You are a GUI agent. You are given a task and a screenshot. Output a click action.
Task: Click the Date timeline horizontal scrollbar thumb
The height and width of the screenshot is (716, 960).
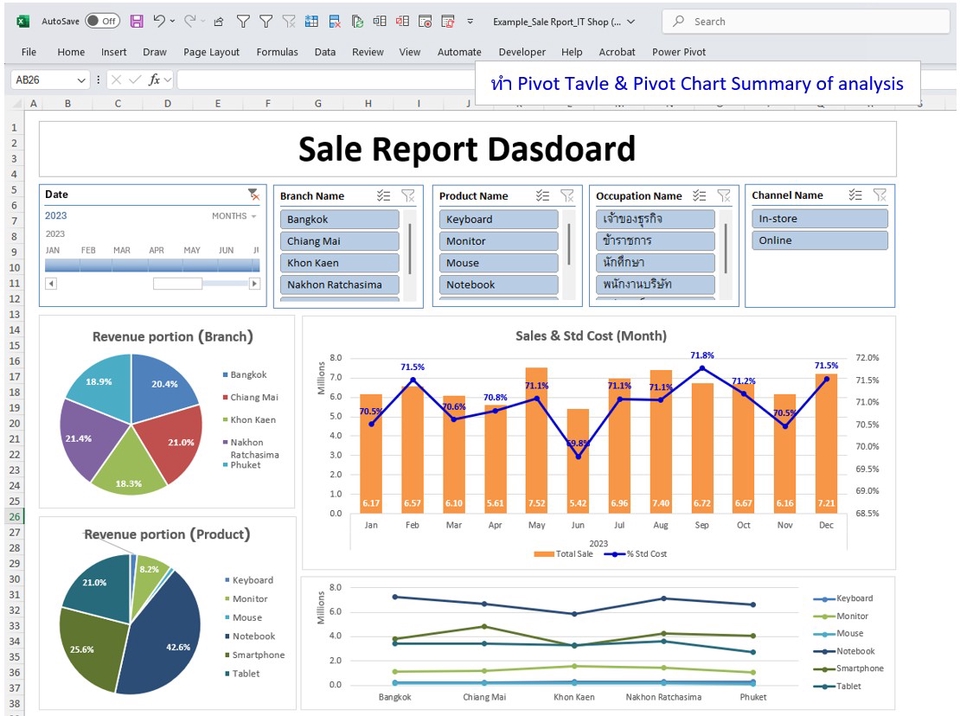pyautogui.click(x=178, y=284)
